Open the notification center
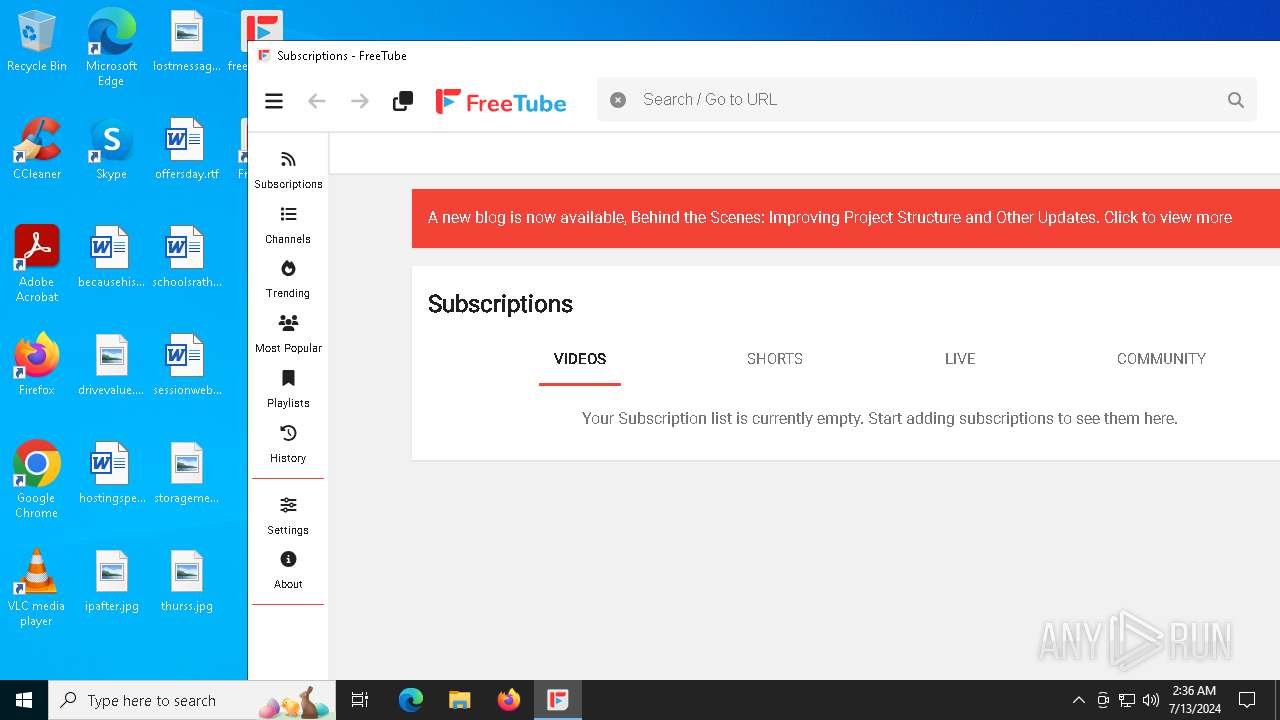1280x720 pixels. (1247, 700)
